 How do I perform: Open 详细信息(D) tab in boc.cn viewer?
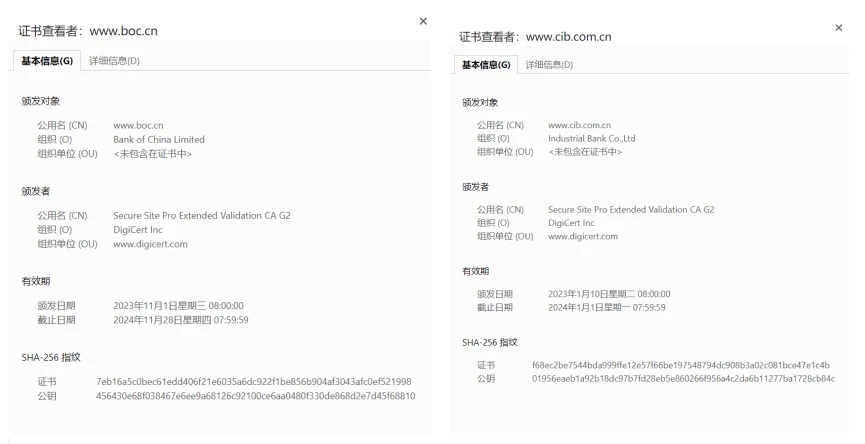114,61
